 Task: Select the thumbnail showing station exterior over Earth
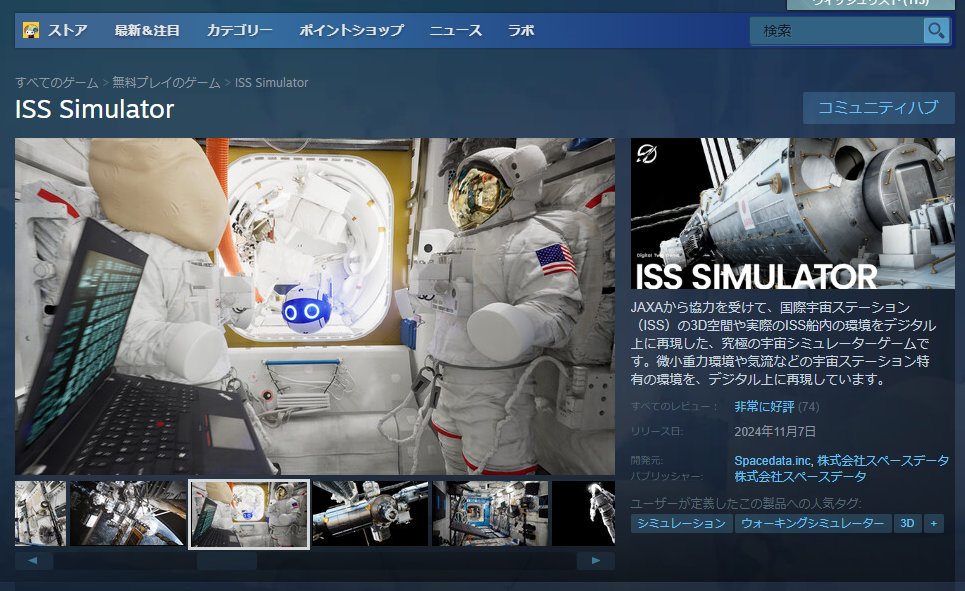128,513
